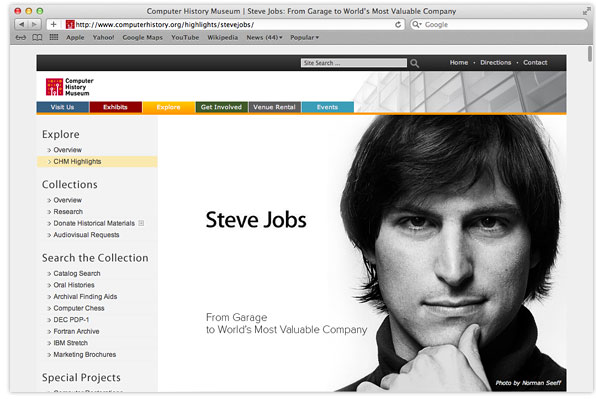Select the Get Involved tab
This screenshot has width=596, height=399.
[x=222, y=107]
